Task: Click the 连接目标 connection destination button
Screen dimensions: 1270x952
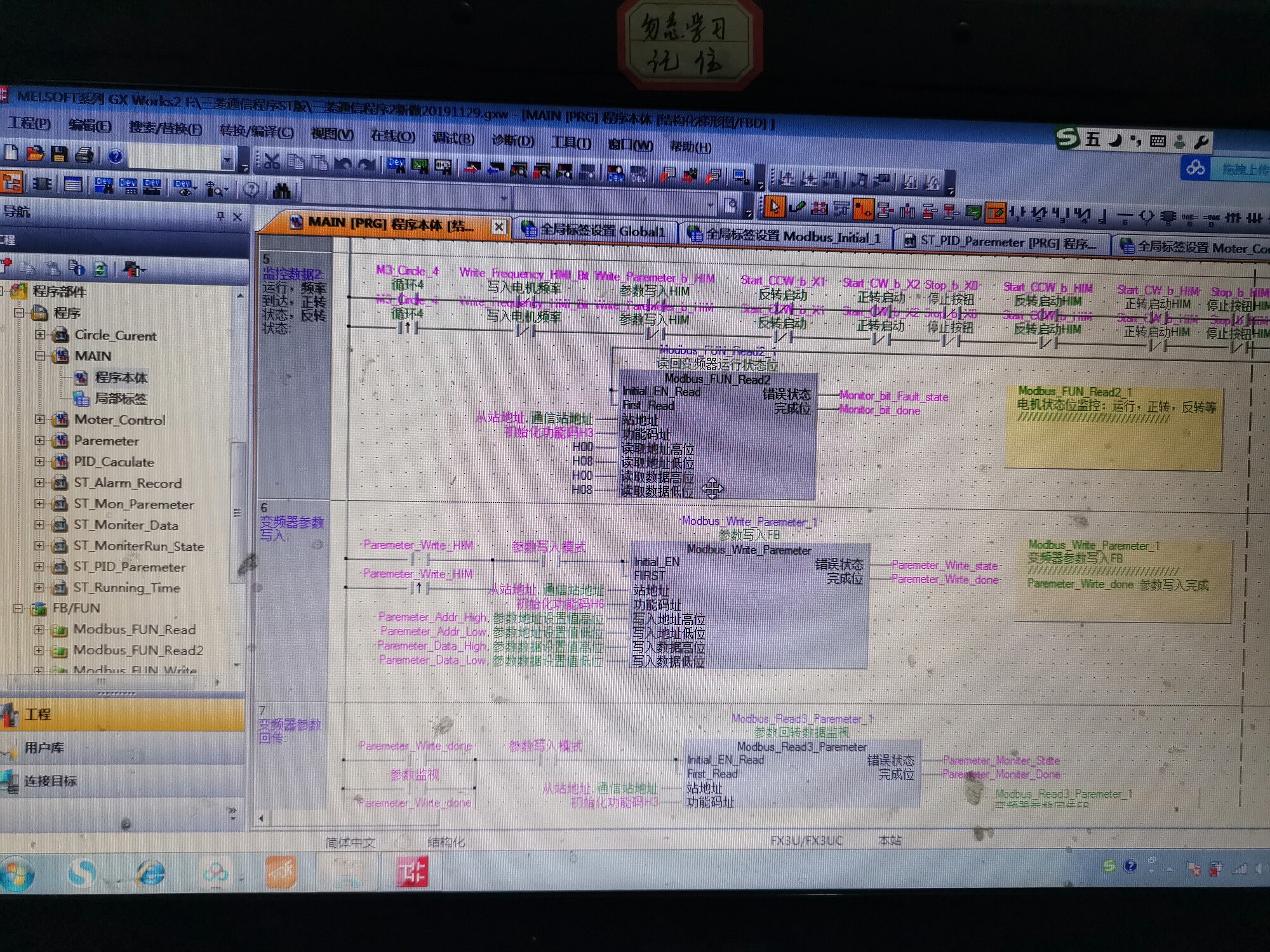Action: (51, 781)
